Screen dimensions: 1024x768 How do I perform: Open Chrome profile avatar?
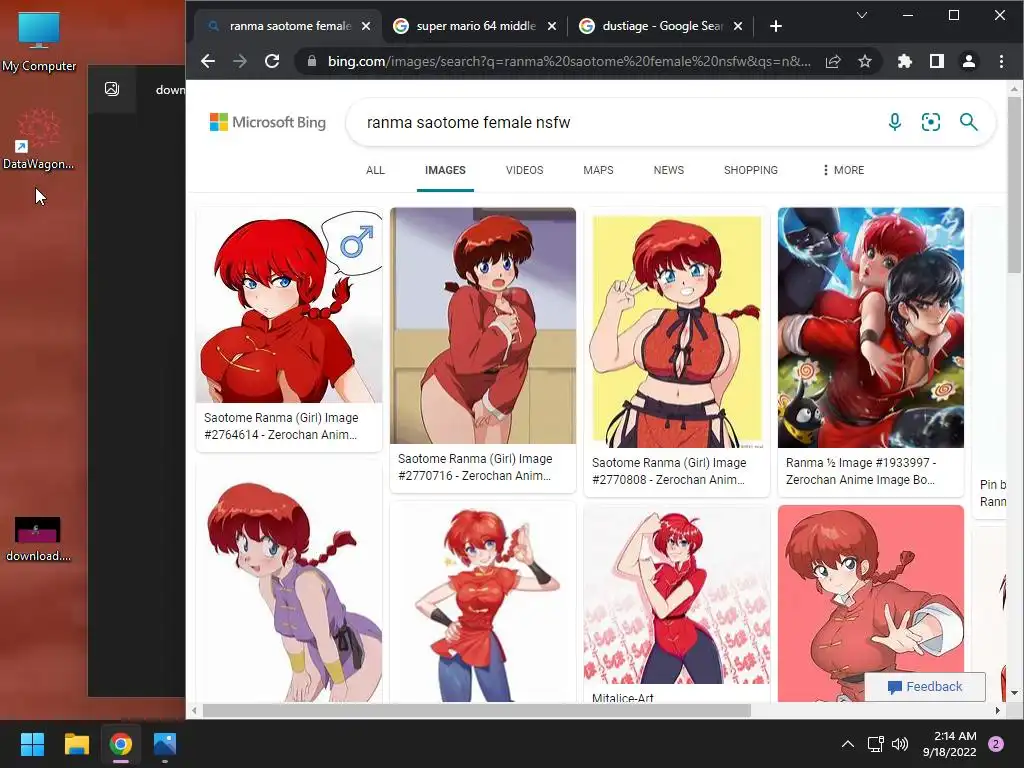[x=968, y=61]
